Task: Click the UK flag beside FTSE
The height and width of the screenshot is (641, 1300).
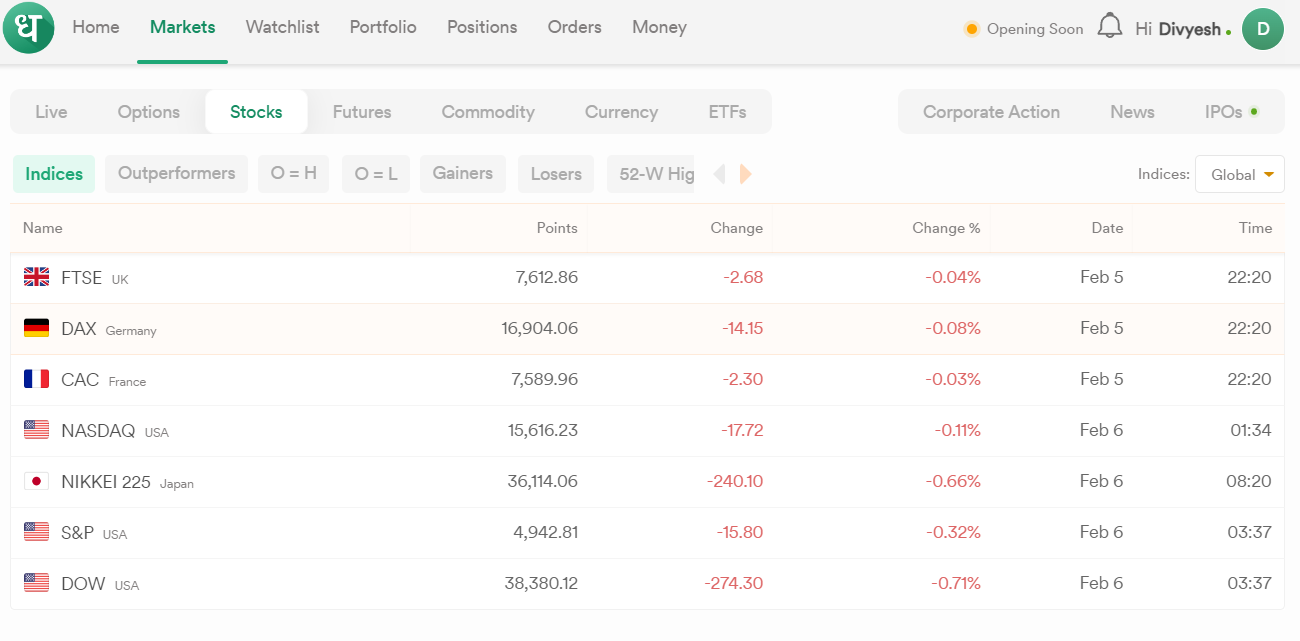Action: tap(37, 277)
